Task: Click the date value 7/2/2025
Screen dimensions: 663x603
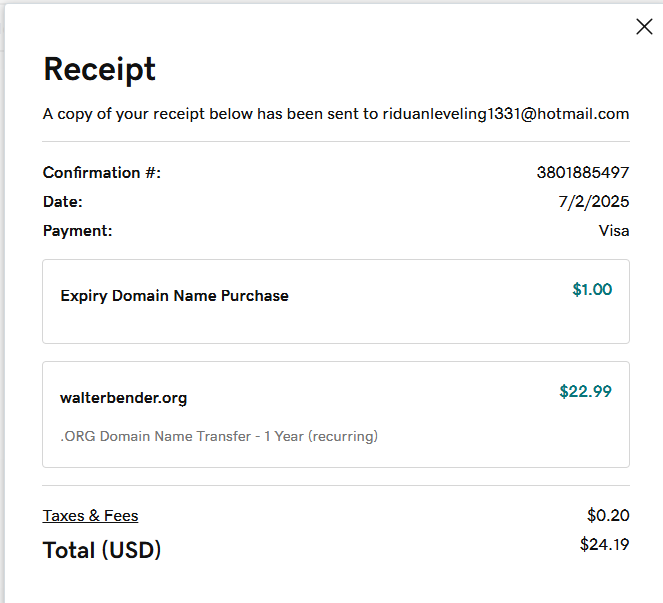Action: 593,202
